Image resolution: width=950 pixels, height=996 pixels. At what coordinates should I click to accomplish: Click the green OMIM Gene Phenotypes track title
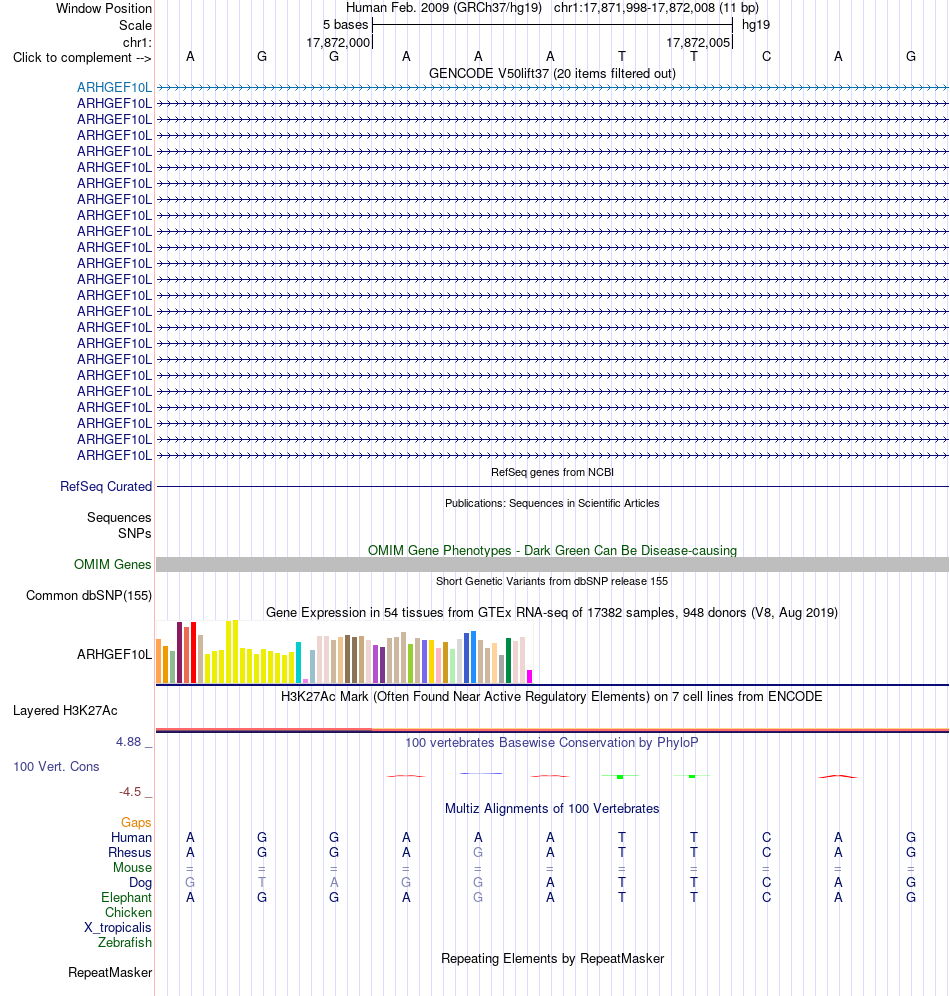552,551
